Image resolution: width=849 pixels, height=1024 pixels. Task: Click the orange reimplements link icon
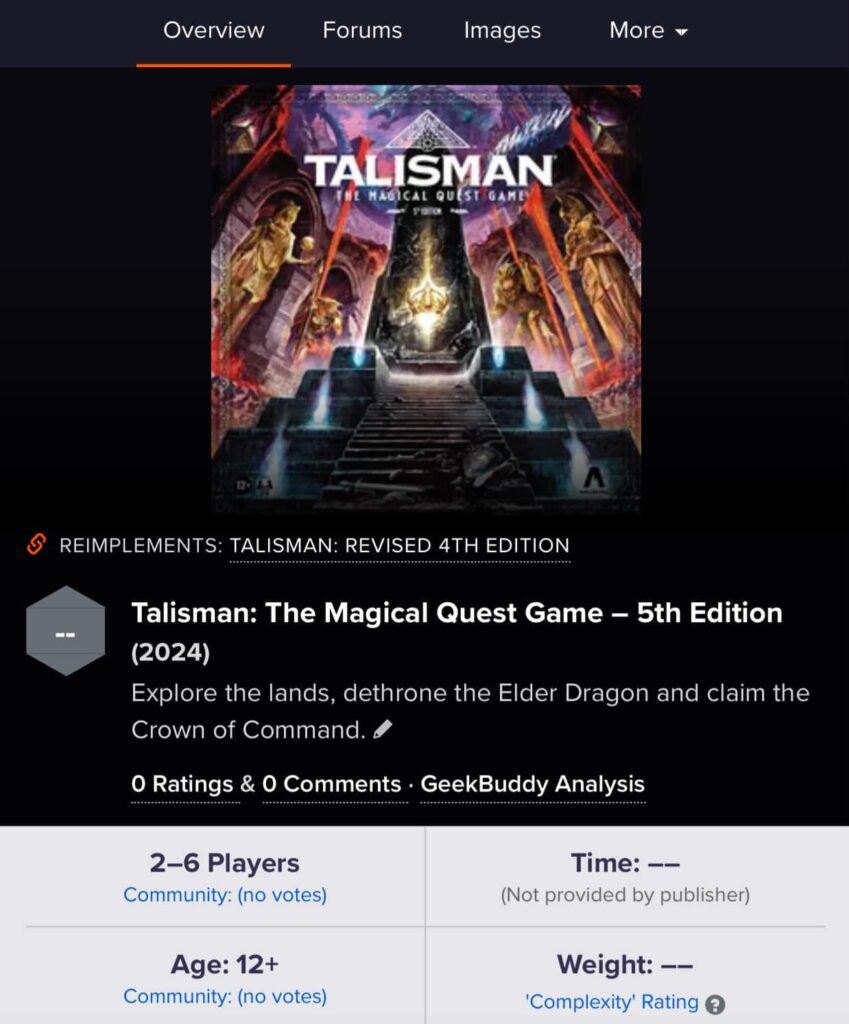(37, 544)
